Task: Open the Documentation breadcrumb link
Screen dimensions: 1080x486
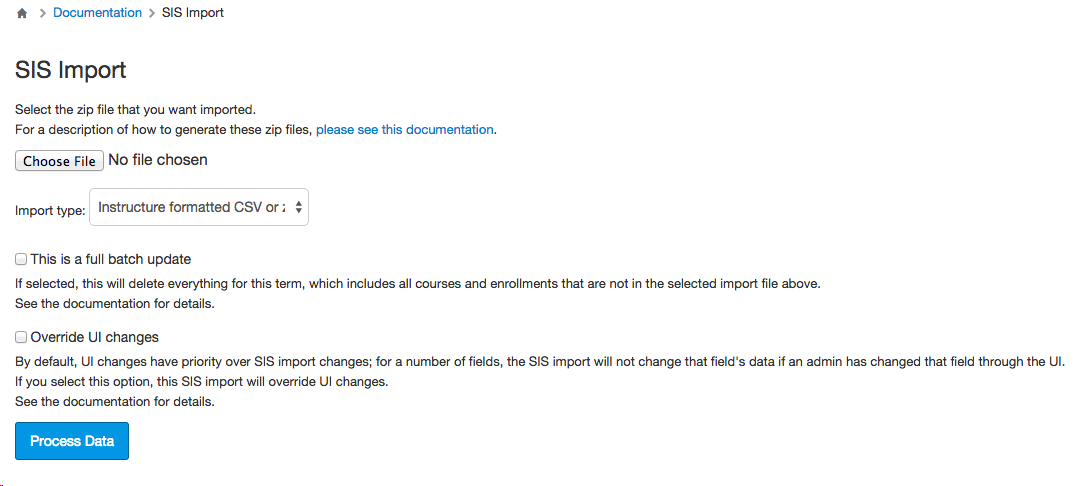Action: pos(97,12)
